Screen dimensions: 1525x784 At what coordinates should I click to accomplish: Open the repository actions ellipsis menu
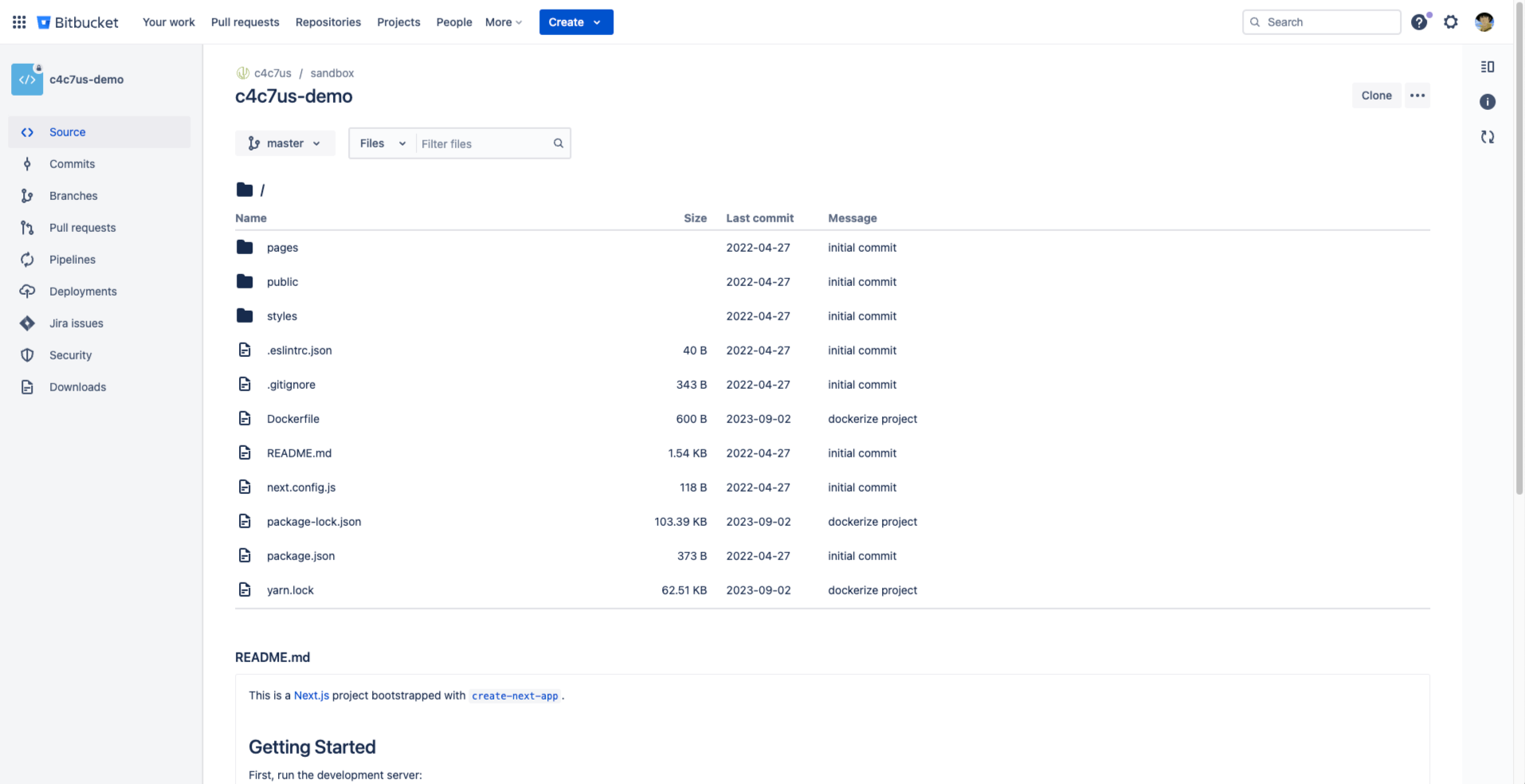point(1417,96)
